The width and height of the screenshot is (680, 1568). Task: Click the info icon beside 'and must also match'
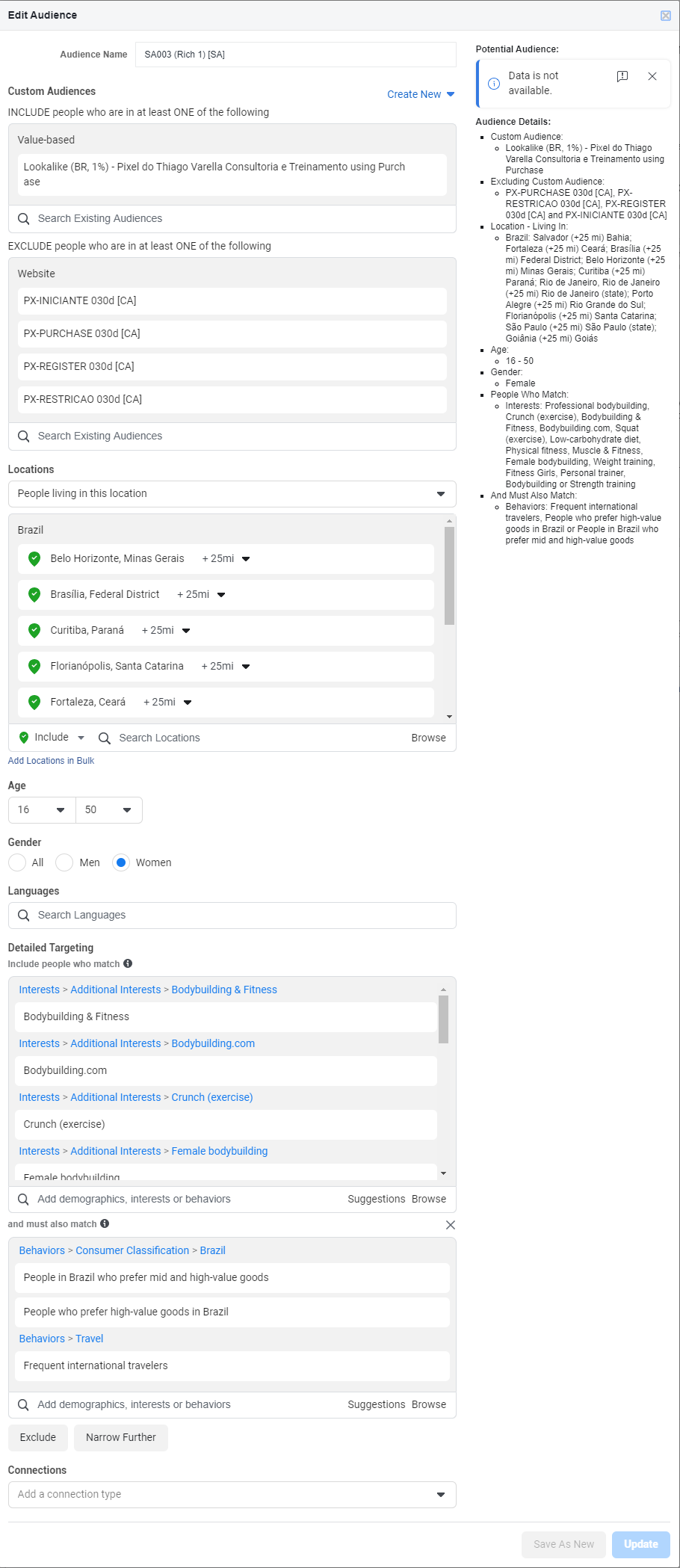[x=105, y=1223]
